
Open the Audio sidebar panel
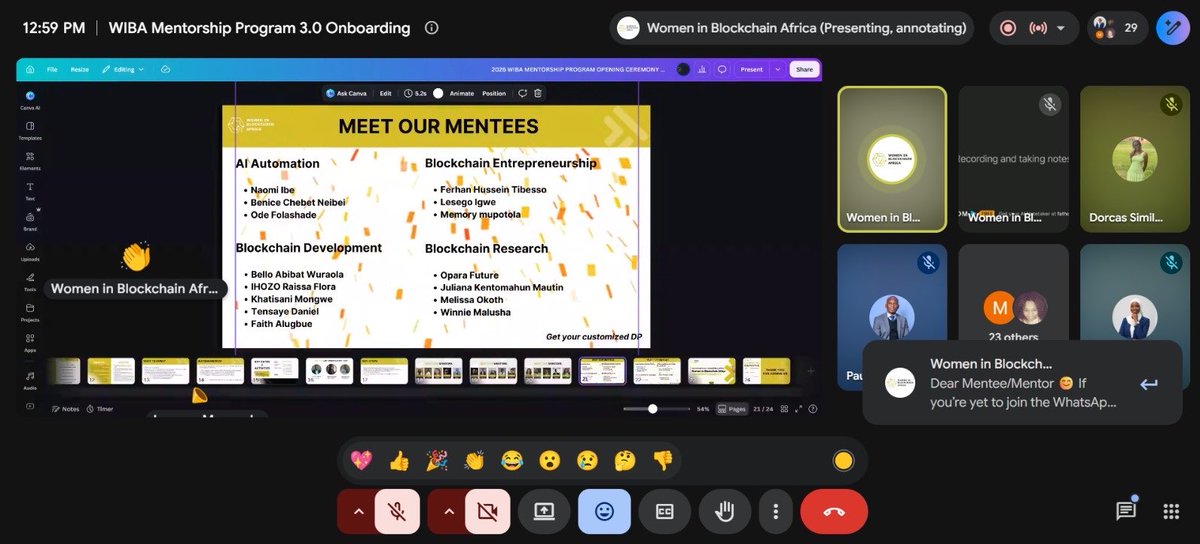pyautogui.click(x=29, y=379)
